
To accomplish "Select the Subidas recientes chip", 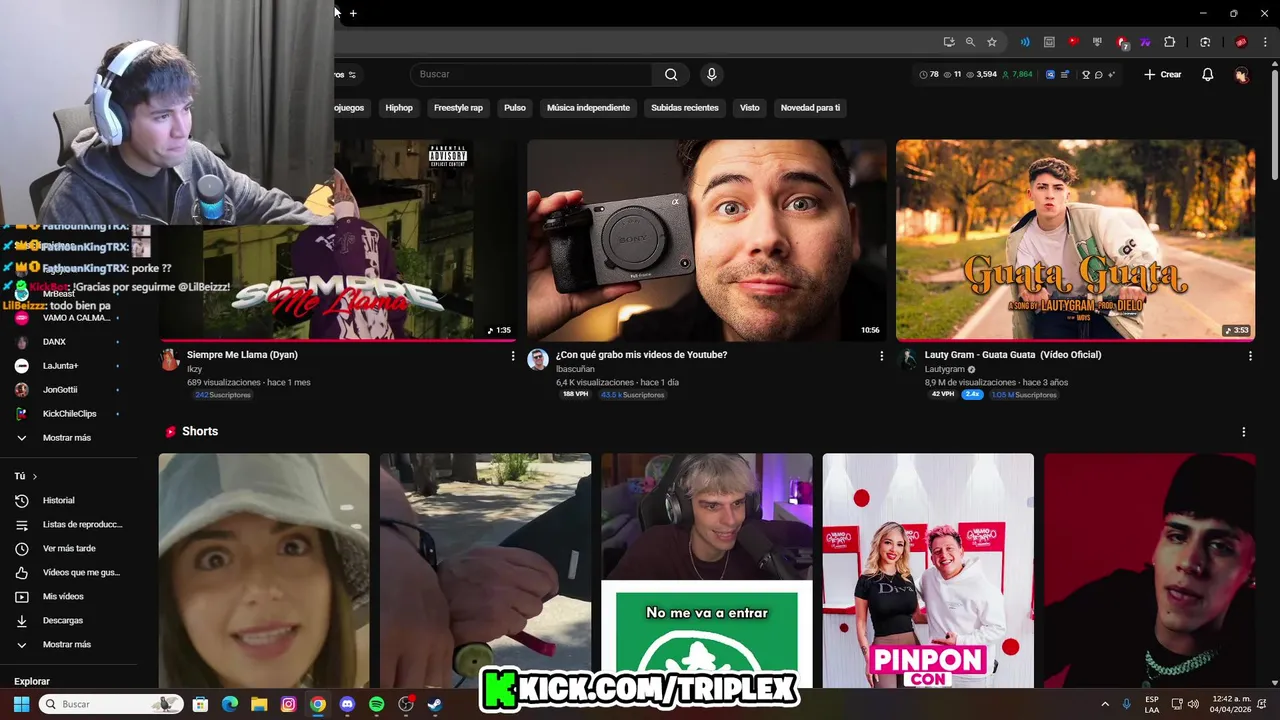I will (685, 108).
